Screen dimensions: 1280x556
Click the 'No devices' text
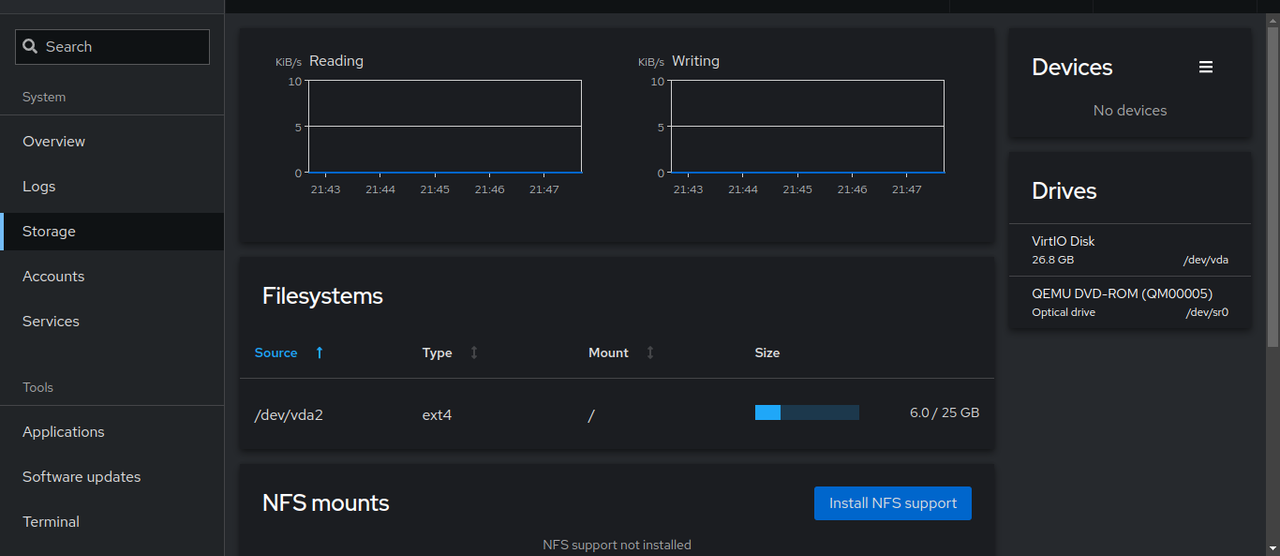1130,110
